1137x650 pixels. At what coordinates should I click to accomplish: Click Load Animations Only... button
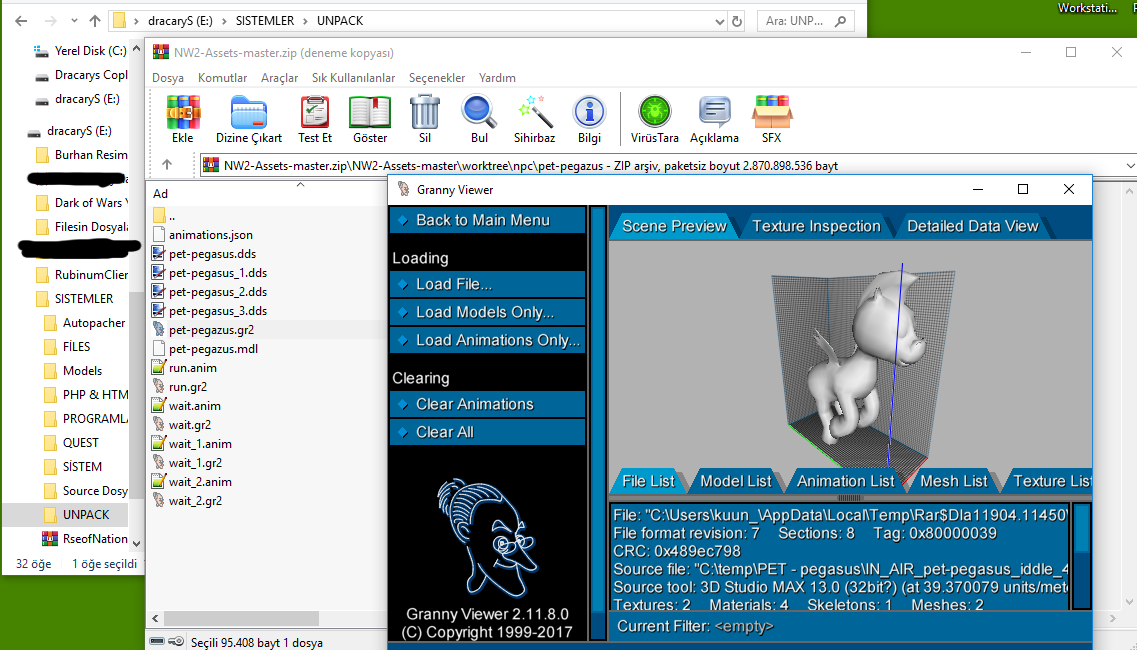487,340
